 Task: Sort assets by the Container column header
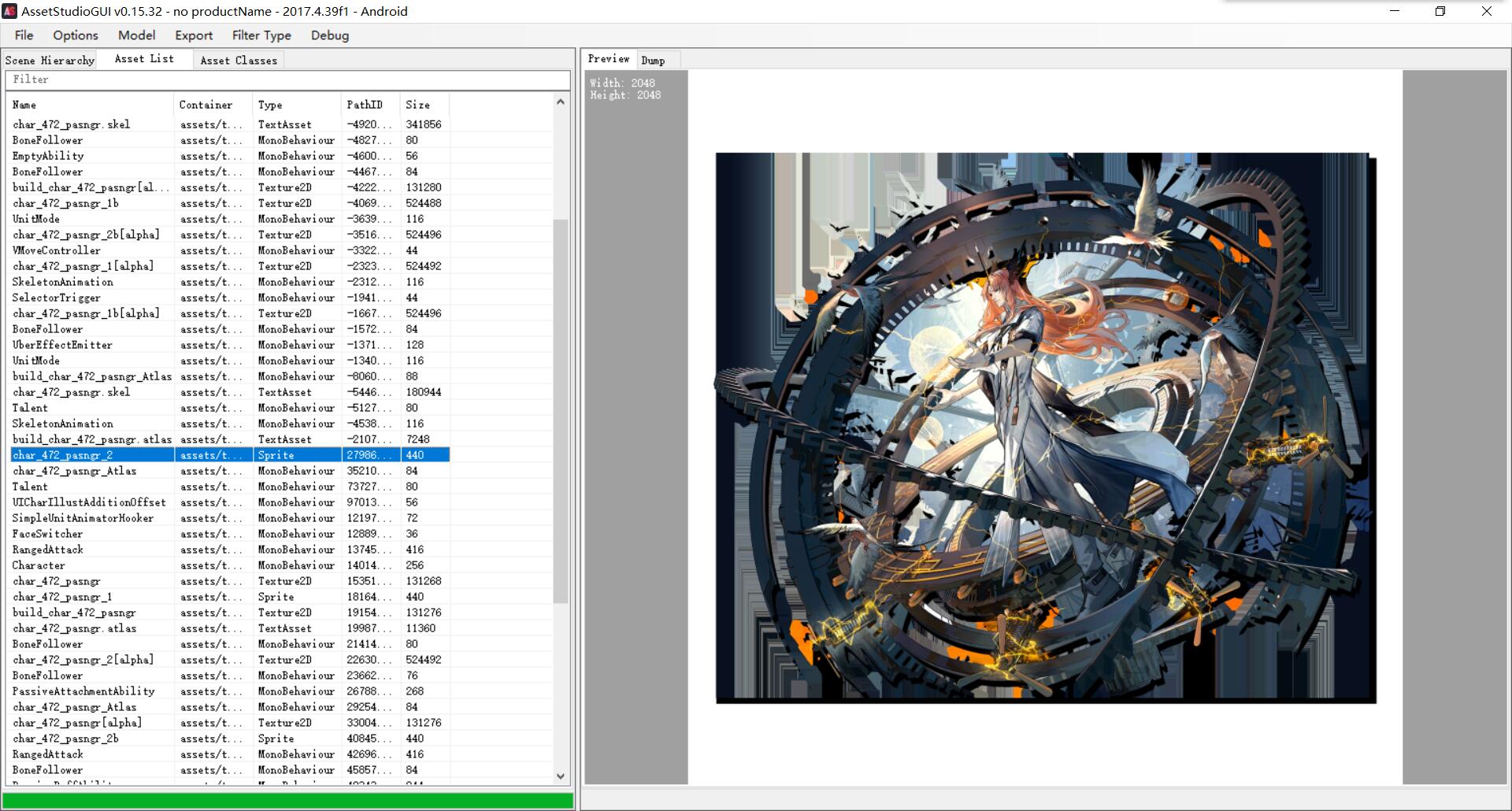(x=213, y=105)
